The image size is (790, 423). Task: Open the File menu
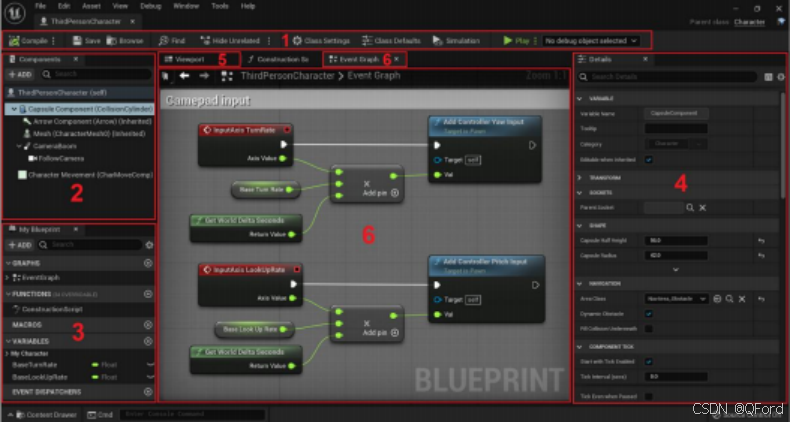pyautogui.click(x=40, y=6)
